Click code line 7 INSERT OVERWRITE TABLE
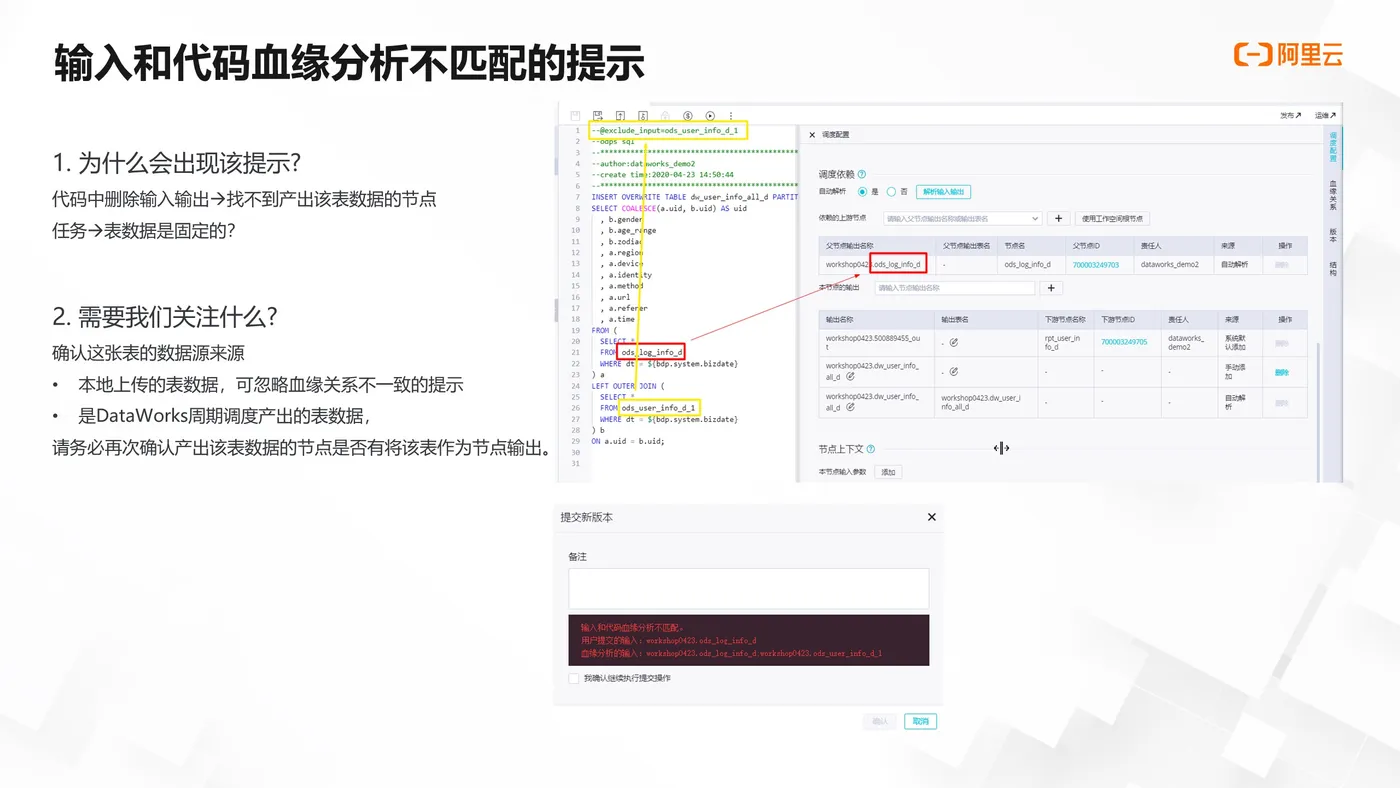1400x788 pixels. click(694, 197)
